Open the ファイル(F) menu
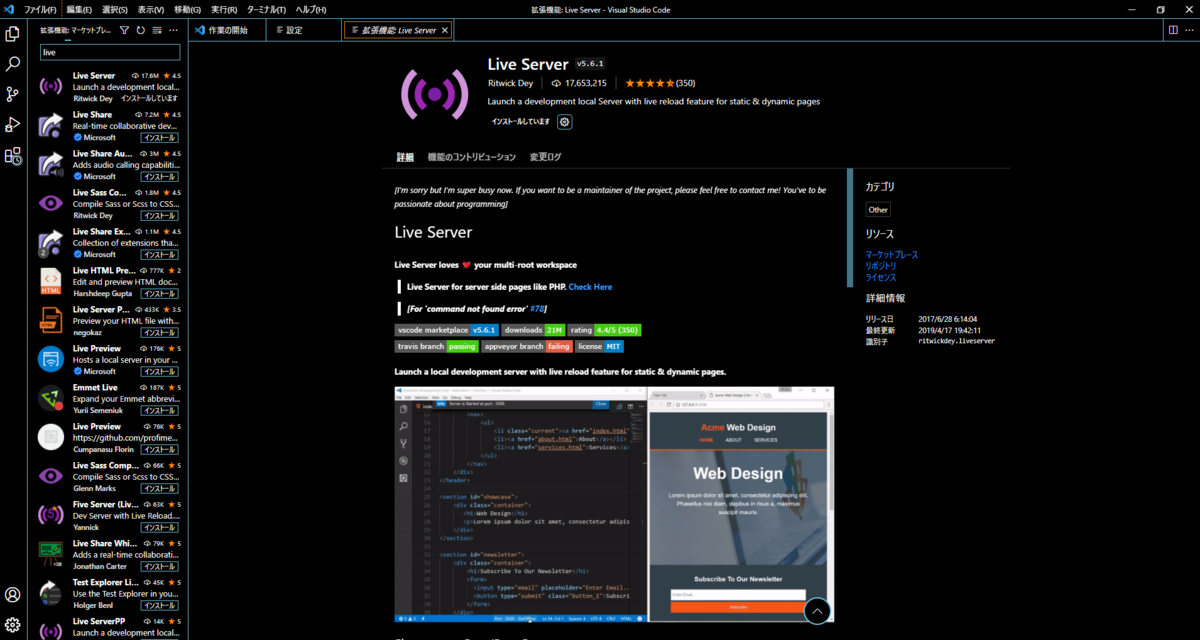 point(40,9)
